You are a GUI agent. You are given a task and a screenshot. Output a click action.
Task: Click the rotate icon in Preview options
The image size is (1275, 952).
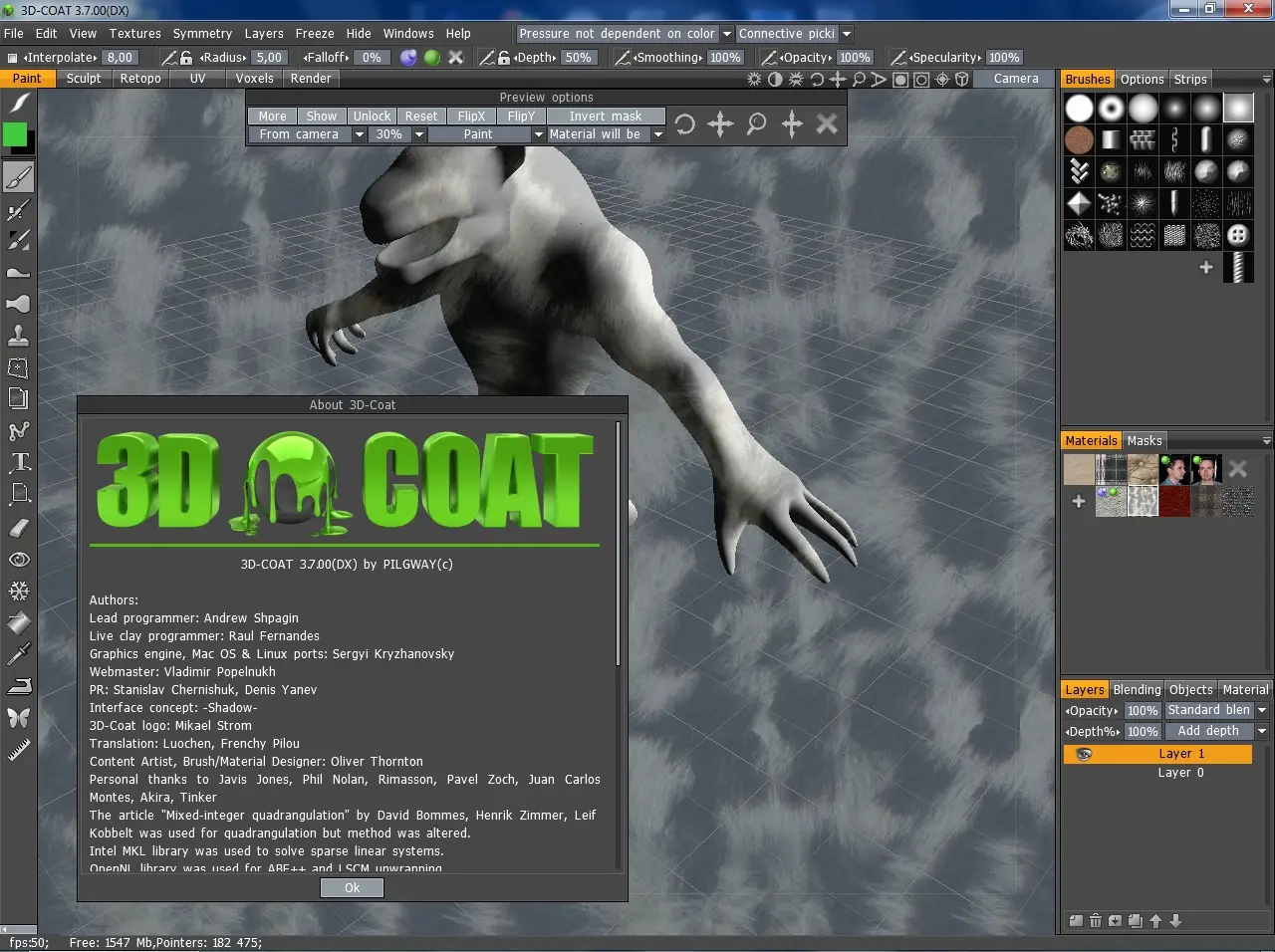tap(685, 124)
